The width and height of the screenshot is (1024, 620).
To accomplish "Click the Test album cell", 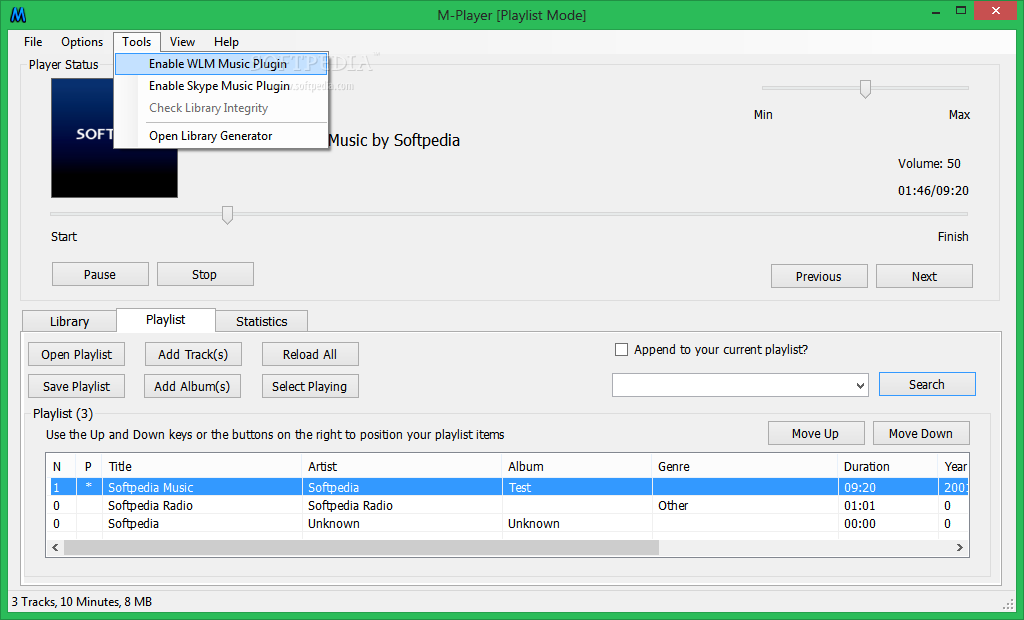I will coord(577,487).
